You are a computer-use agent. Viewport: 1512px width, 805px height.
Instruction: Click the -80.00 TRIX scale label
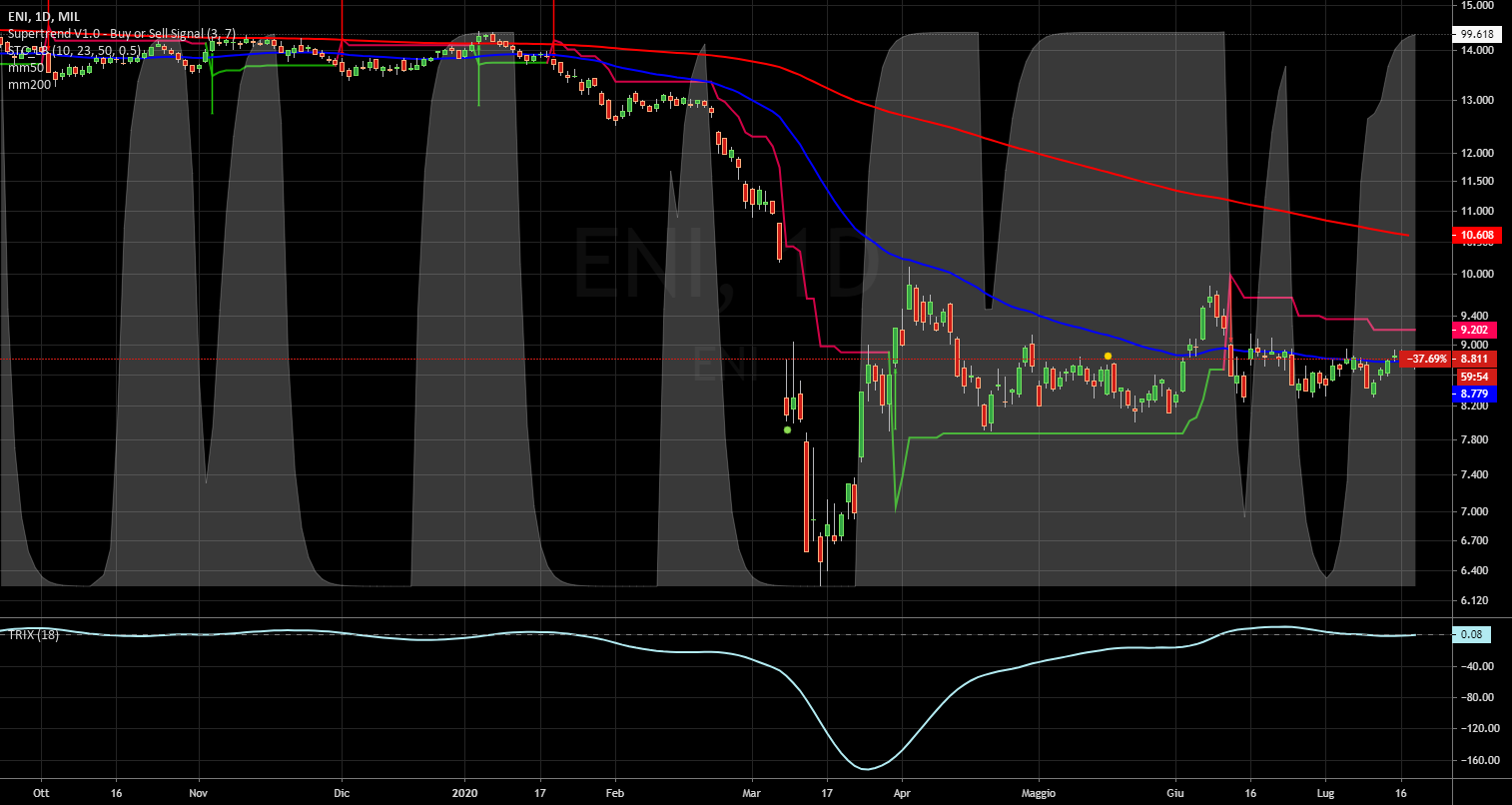point(1477,697)
